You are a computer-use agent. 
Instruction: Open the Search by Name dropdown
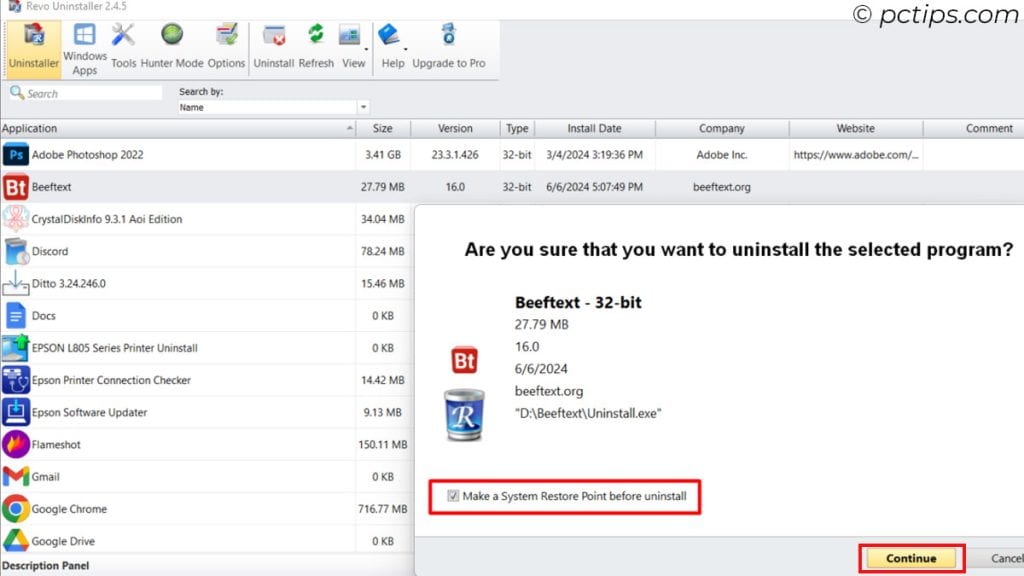(x=365, y=107)
